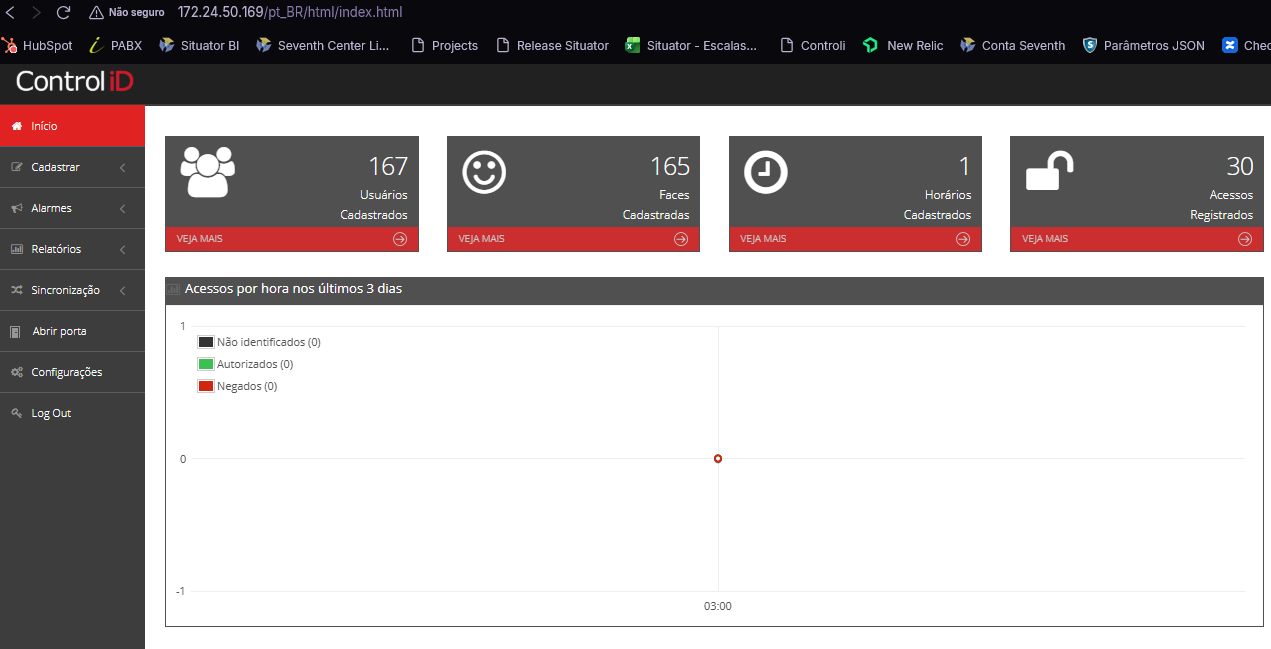Click the red data point on the chart

(718, 459)
